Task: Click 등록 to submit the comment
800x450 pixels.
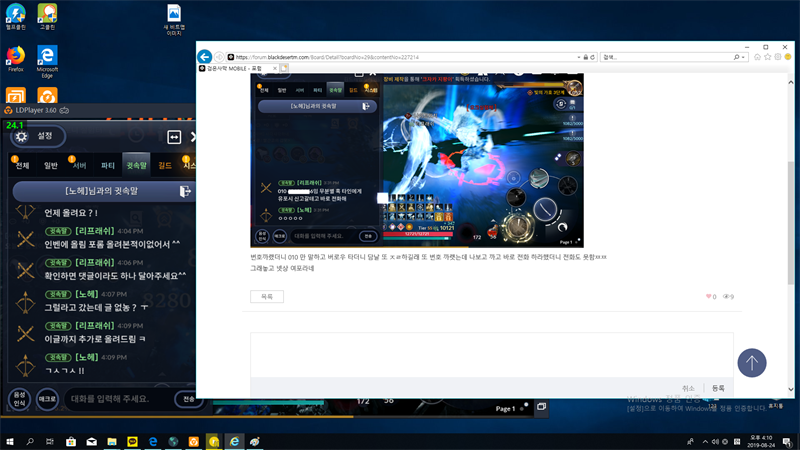Action: click(x=718, y=388)
